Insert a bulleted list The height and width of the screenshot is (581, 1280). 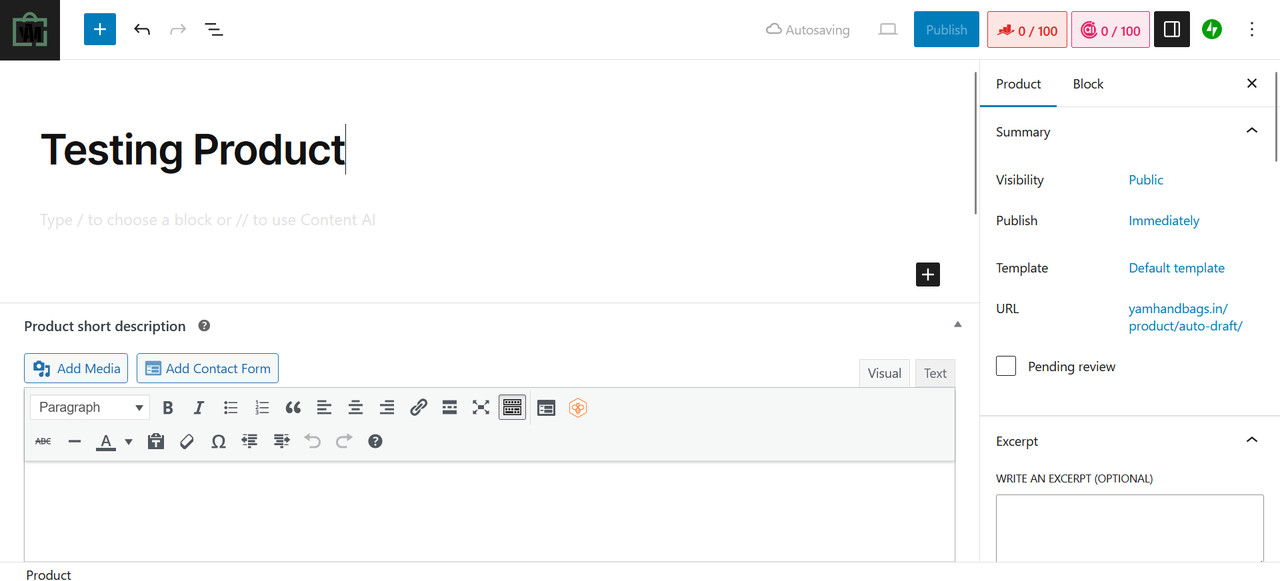tap(231, 407)
